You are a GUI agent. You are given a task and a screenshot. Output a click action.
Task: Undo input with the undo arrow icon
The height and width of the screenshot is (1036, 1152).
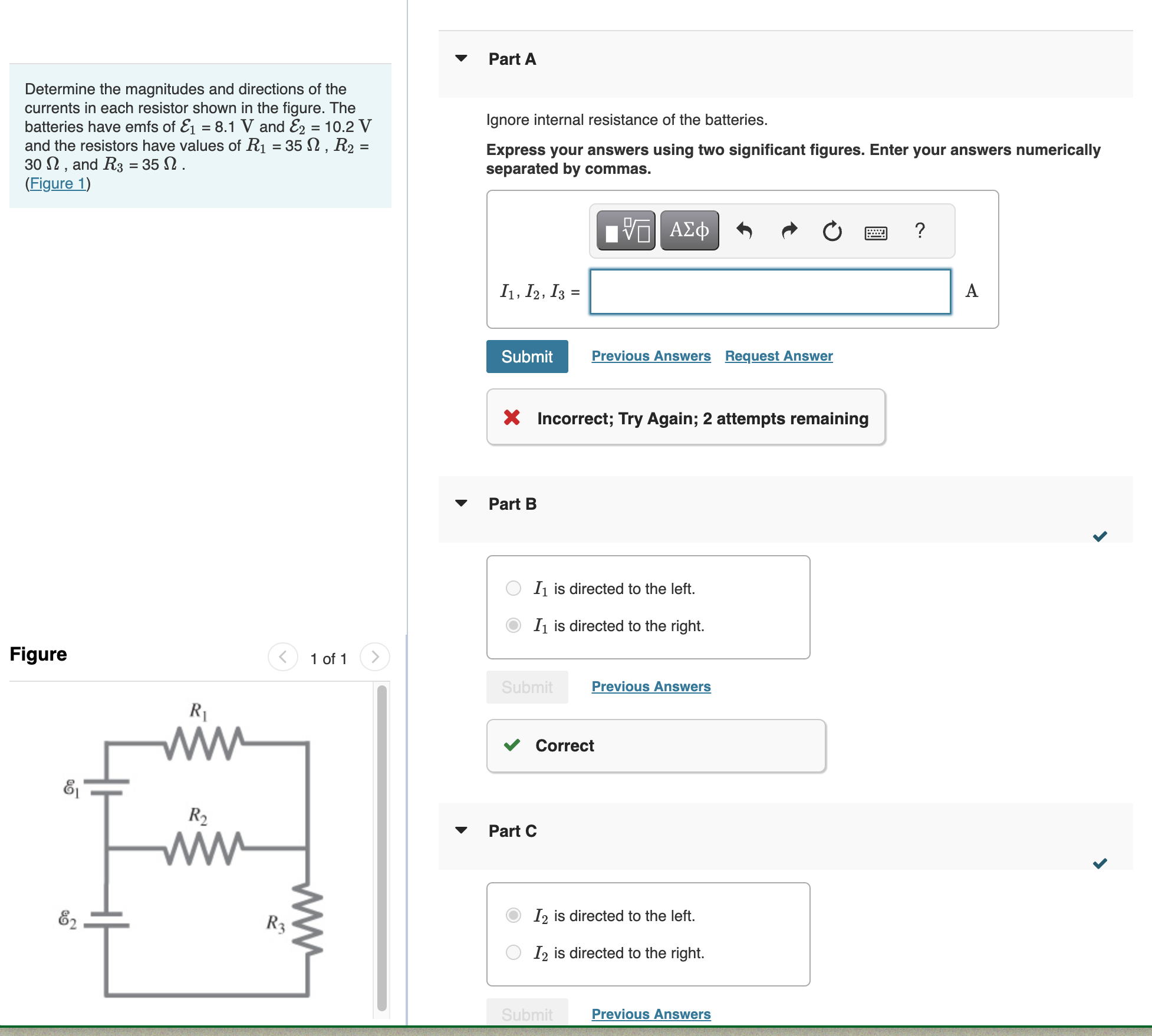click(745, 231)
